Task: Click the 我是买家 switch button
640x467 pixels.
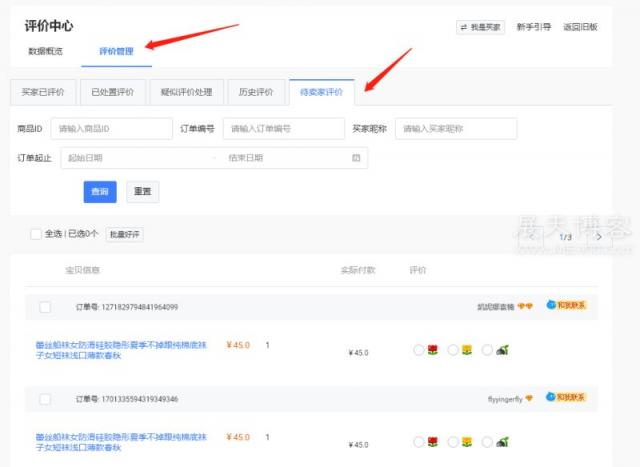Action: (480, 27)
